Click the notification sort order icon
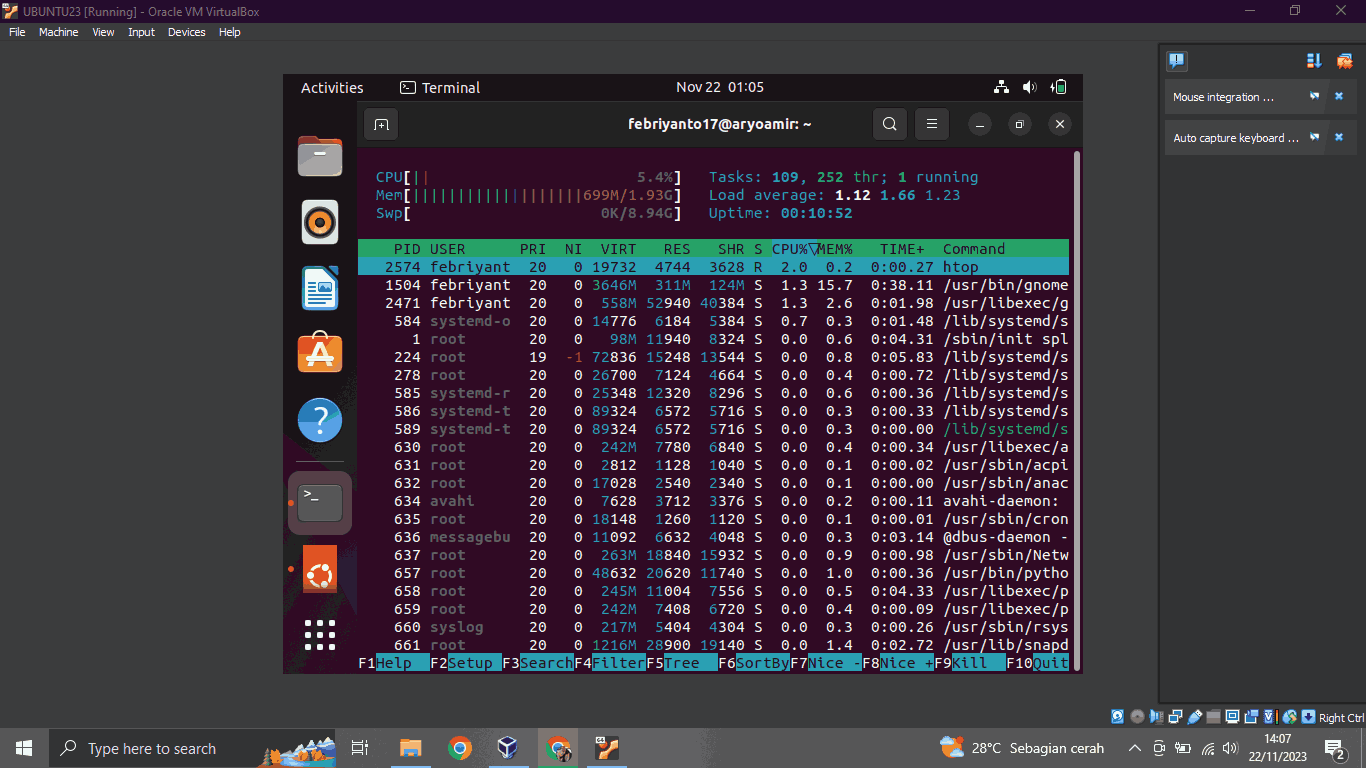Image resolution: width=1366 pixels, height=768 pixels. click(x=1315, y=61)
